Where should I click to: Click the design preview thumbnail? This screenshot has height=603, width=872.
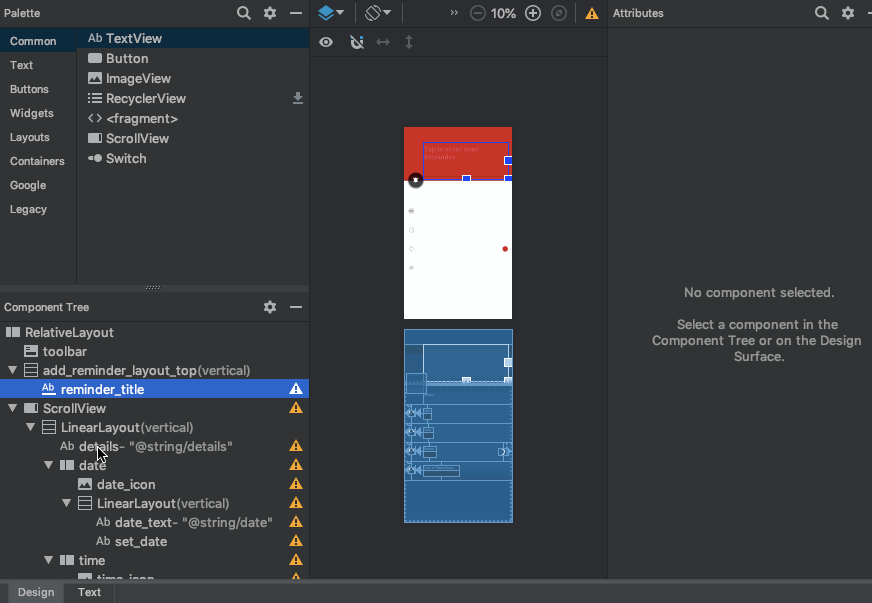[x=458, y=223]
